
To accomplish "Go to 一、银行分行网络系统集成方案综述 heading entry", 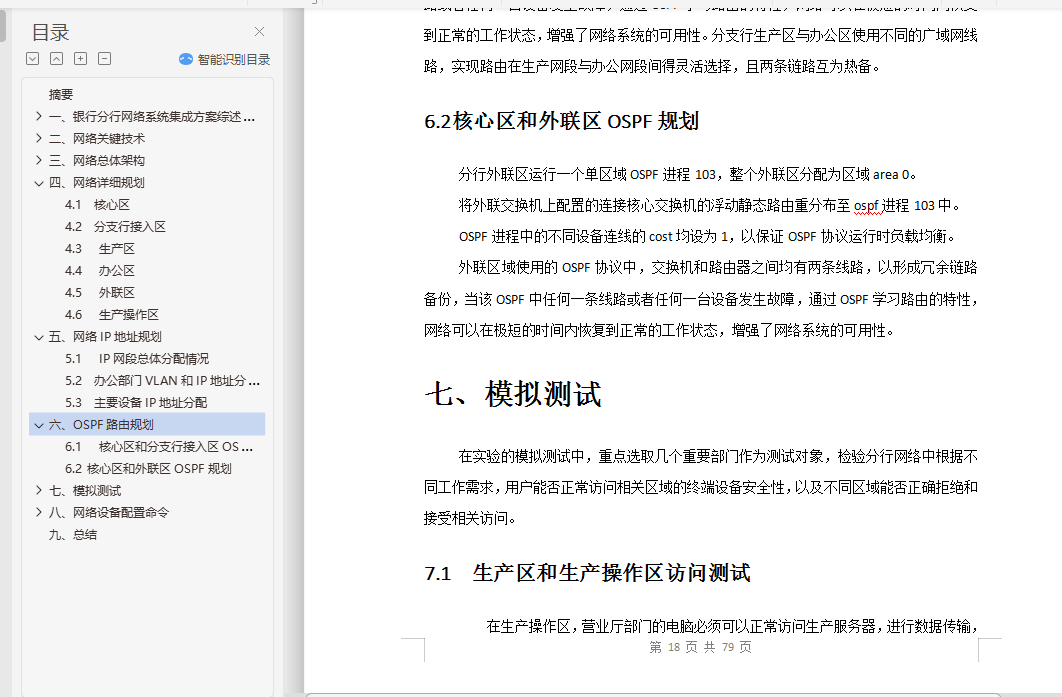I will (x=152, y=117).
